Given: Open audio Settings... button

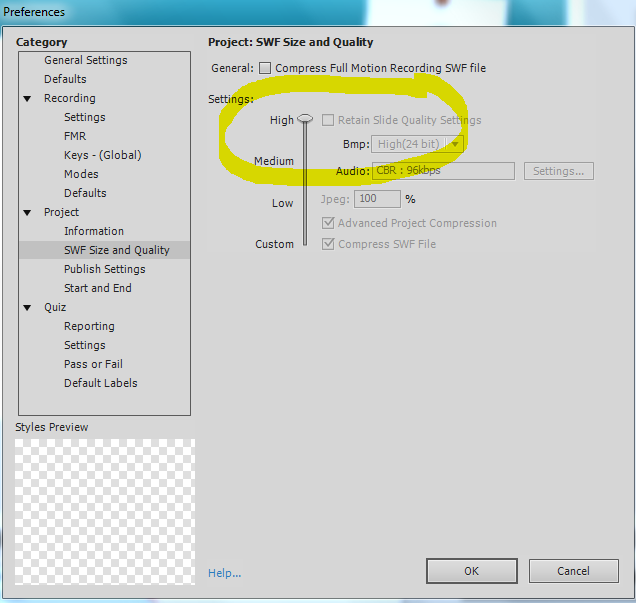Looking at the screenshot, I should 558,171.
